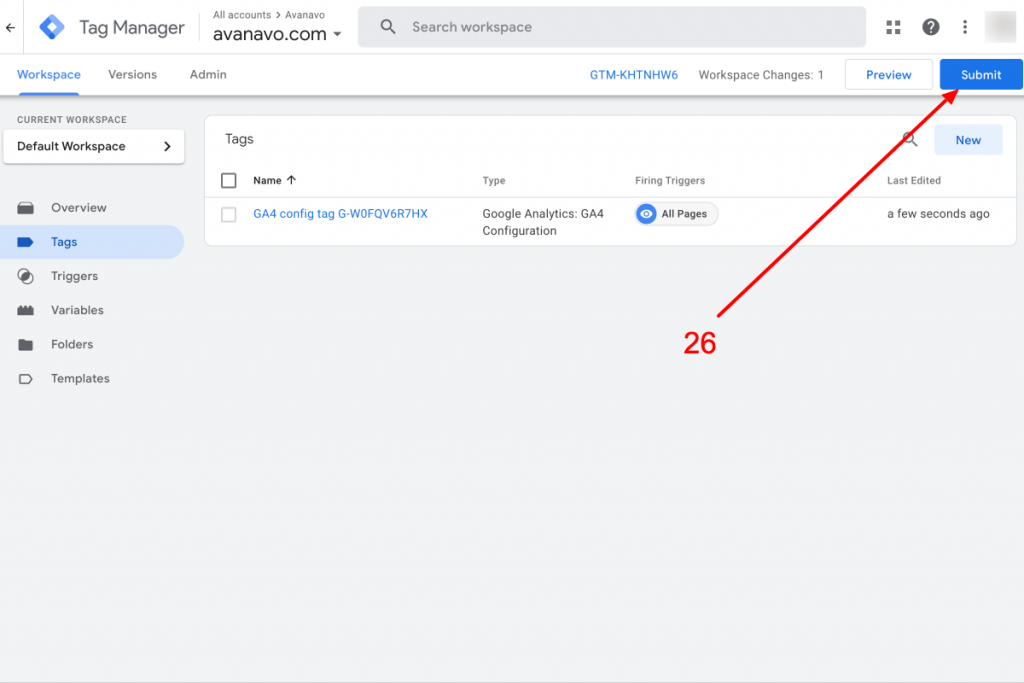Image resolution: width=1024 pixels, height=683 pixels.
Task: Open the avanavo.com container dropdown
Action: coord(277,34)
